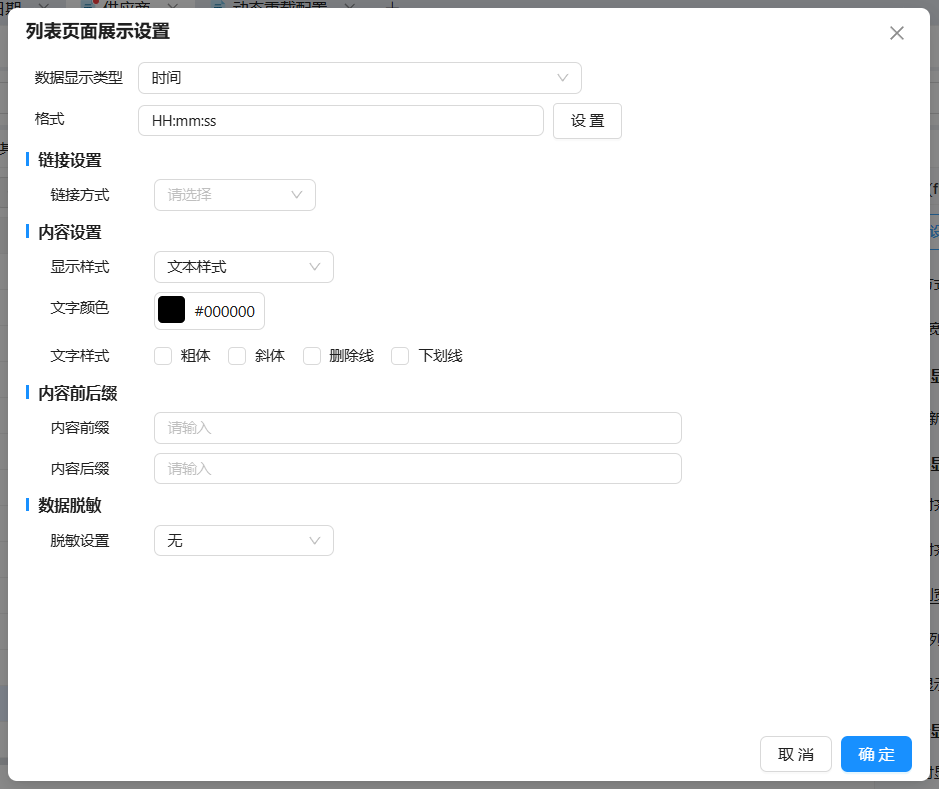Viewport: 939px width, 789px height.
Task: Click the #000000 color value text
Action: coord(225,311)
